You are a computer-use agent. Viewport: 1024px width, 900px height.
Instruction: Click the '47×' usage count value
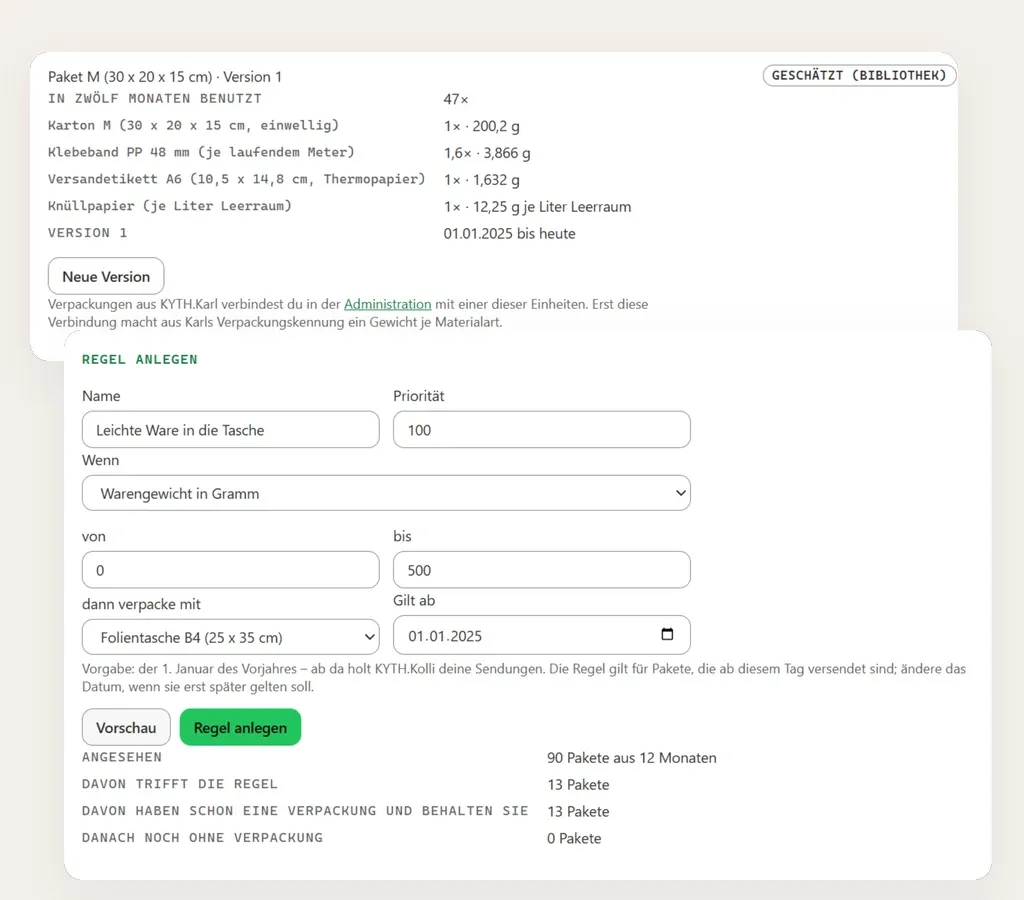click(456, 99)
